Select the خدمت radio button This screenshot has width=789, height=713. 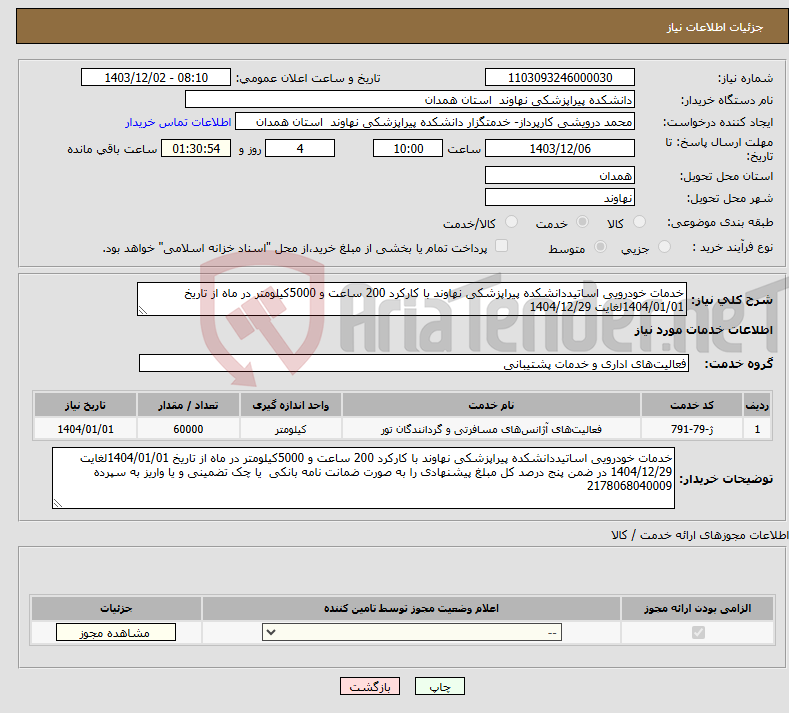582,222
